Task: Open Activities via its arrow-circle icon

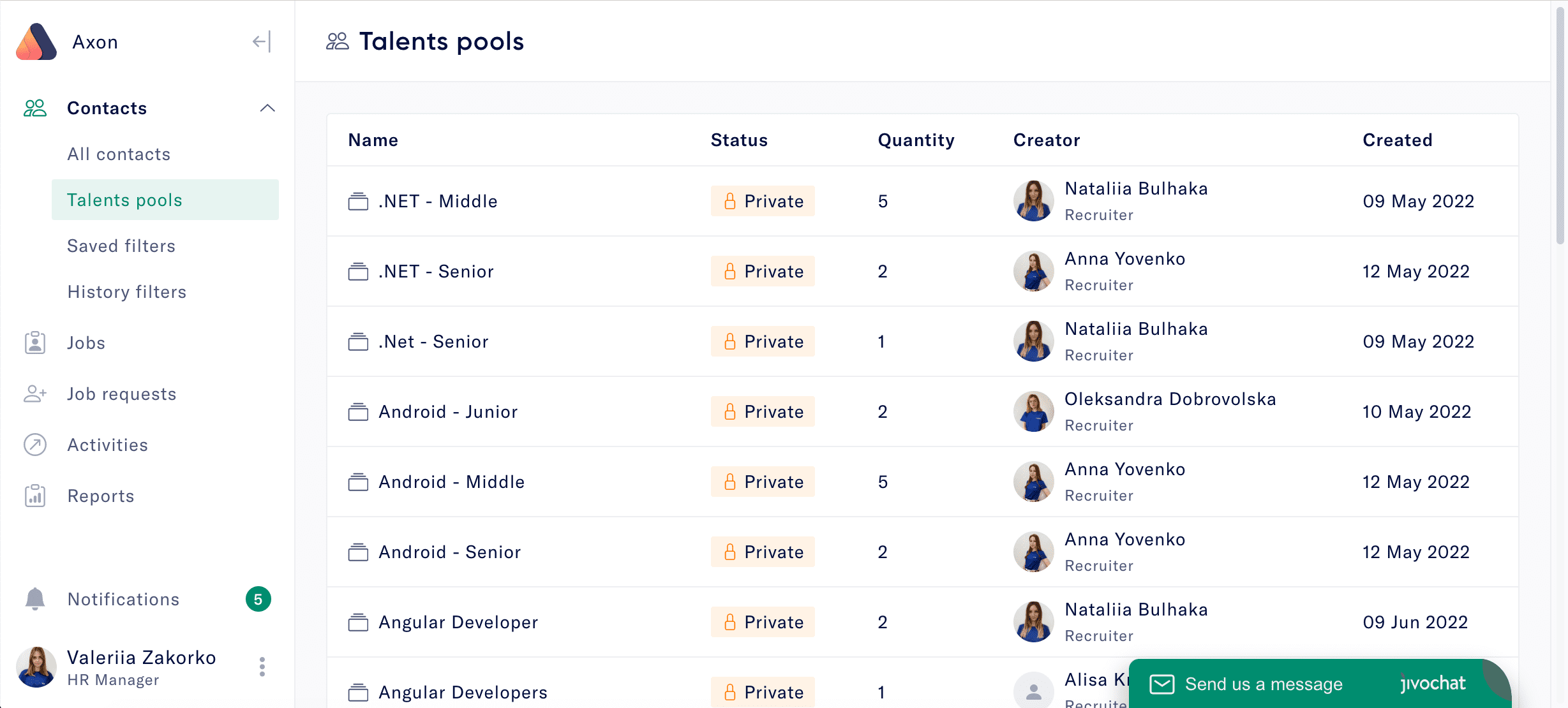Action: click(35, 445)
